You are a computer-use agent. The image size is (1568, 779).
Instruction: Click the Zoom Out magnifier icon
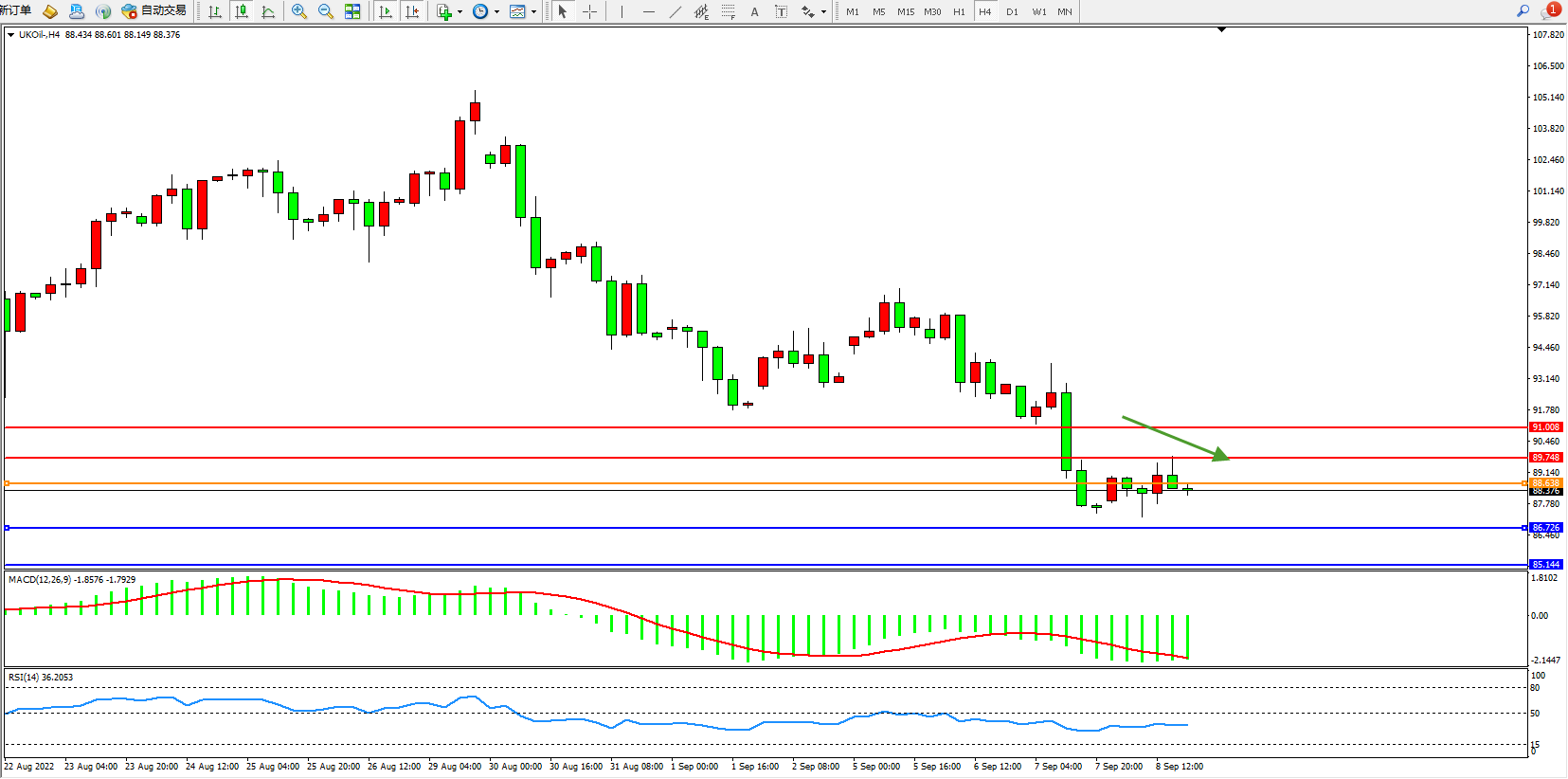click(326, 11)
